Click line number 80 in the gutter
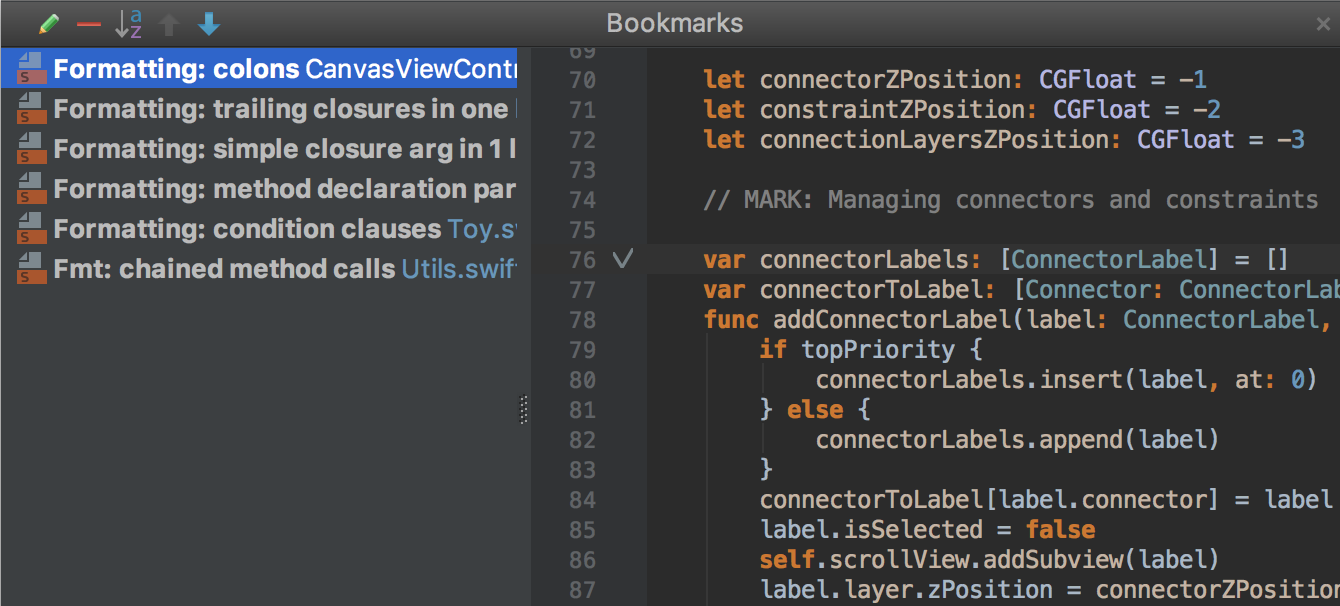The image size is (1340, 606). pos(582,380)
